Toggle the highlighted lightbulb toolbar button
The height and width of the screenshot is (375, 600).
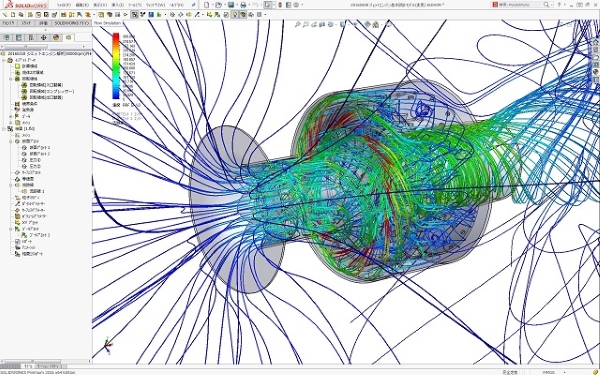click(235, 15)
